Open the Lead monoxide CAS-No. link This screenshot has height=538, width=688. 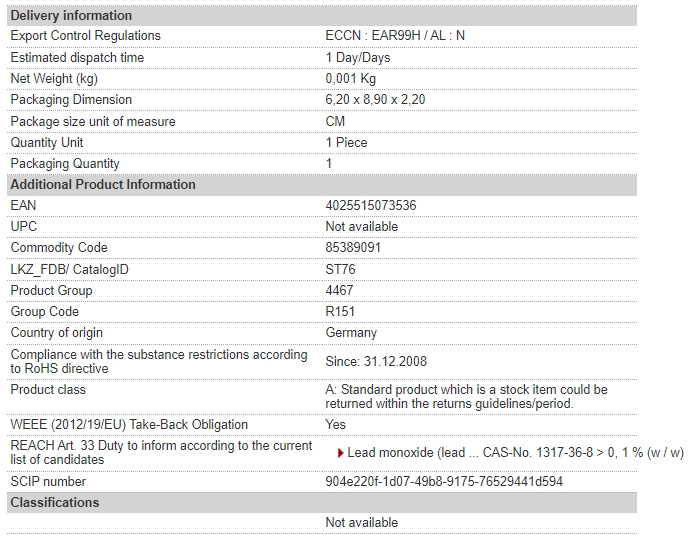point(515,452)
